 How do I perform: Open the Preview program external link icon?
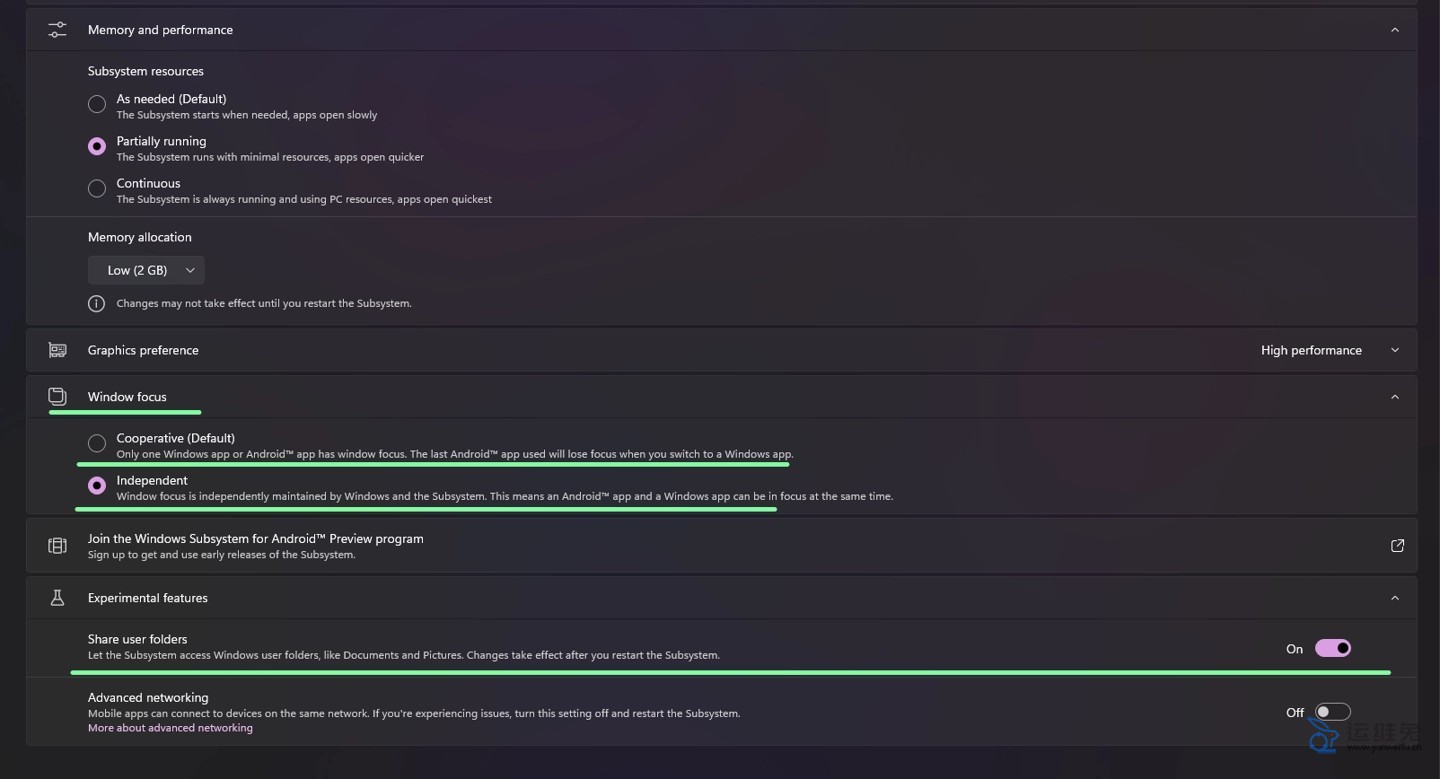click(1397, 546)
